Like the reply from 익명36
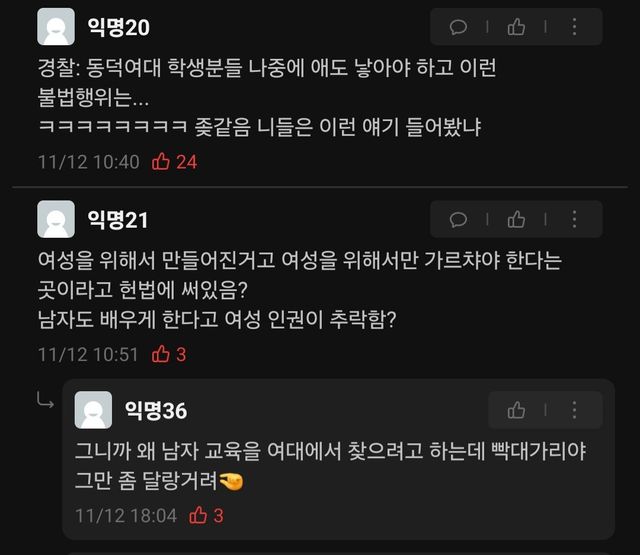Viewport: 640px width, 555px height. [x=516, y=410]
